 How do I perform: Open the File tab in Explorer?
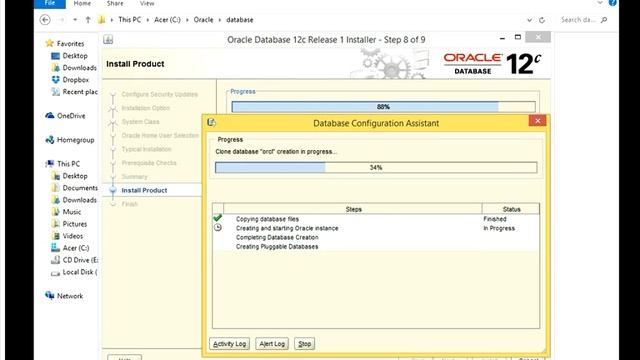pyautogui.click(x=50, y=3)
